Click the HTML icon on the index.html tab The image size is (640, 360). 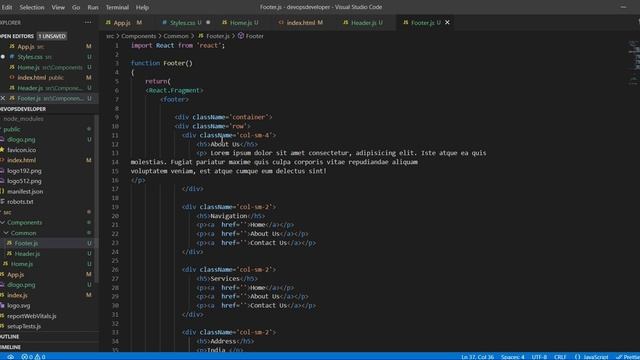[281, 22]
